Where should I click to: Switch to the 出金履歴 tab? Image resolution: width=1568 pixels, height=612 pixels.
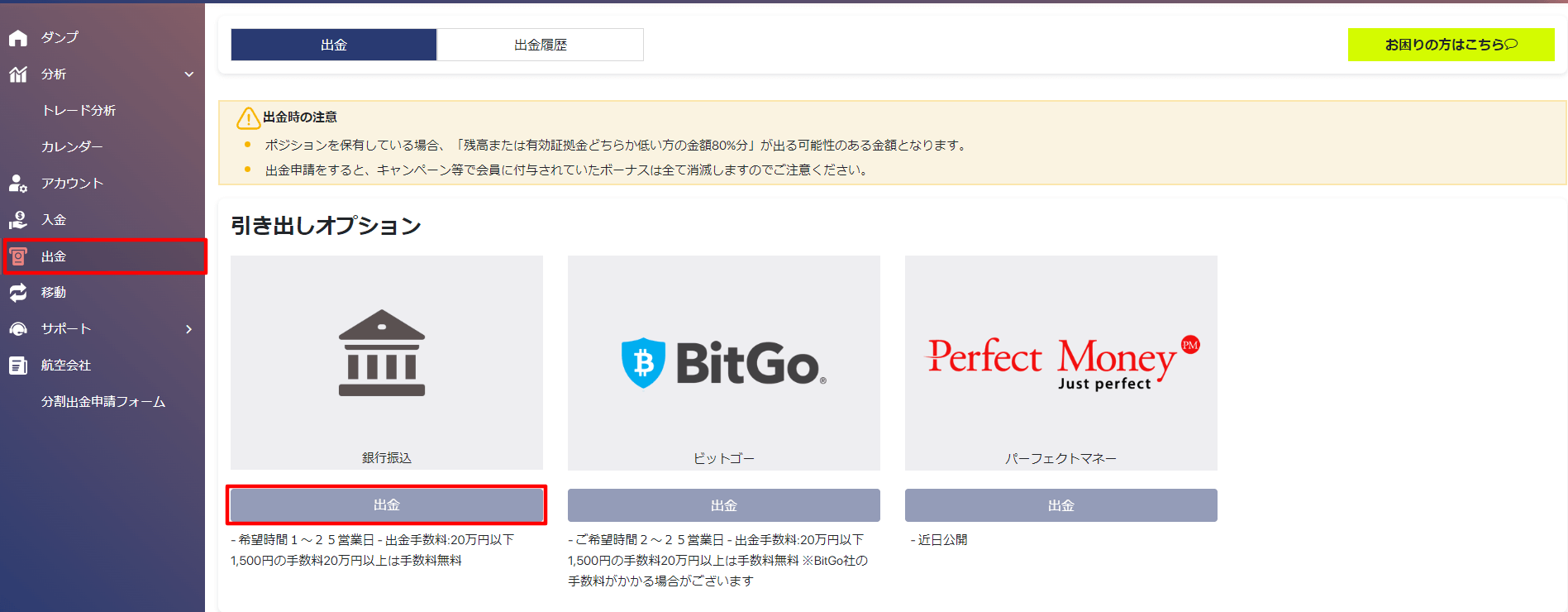coord(540,45)
